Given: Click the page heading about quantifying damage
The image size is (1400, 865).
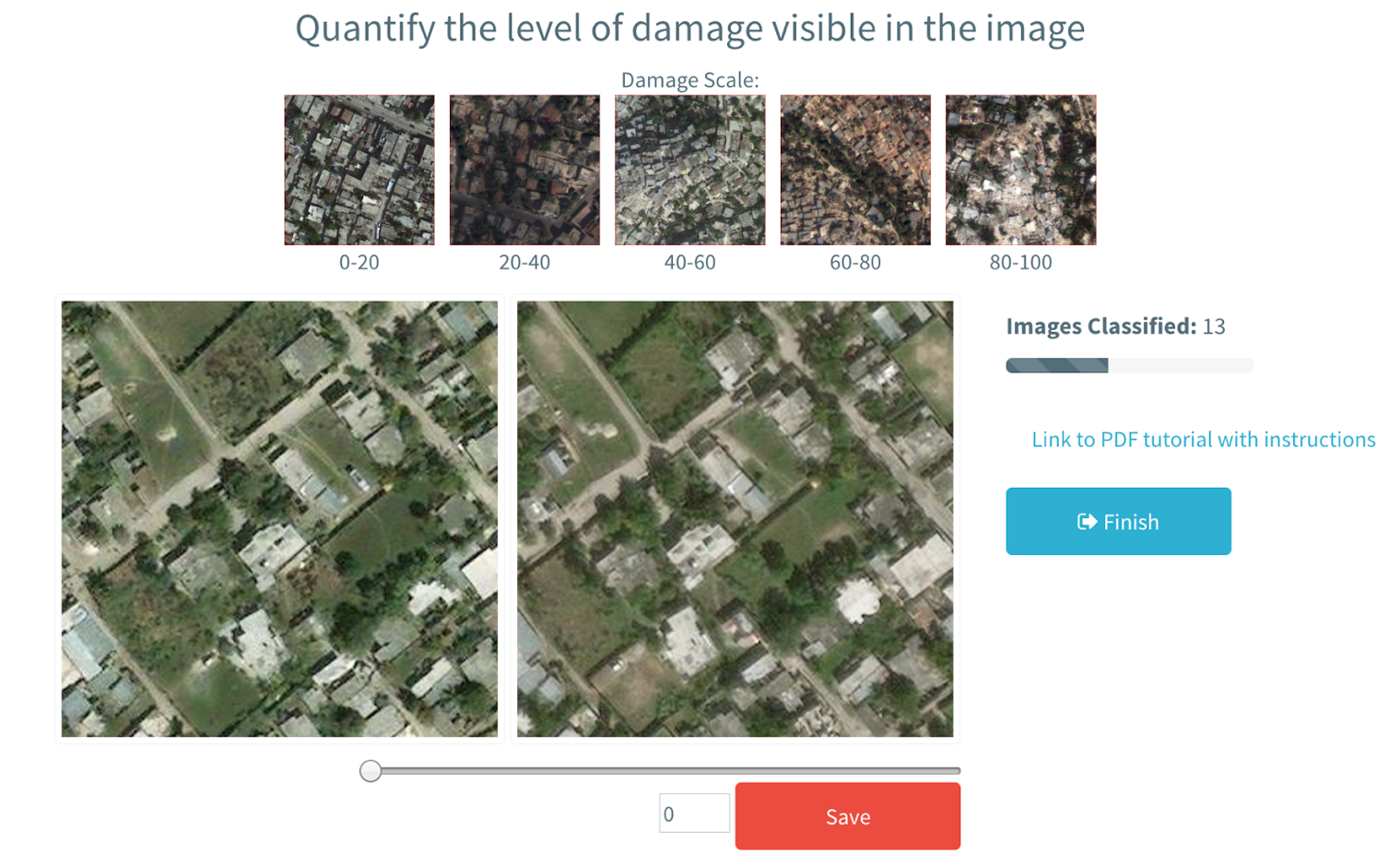Looking at the screenshot, I should point(689,29).
